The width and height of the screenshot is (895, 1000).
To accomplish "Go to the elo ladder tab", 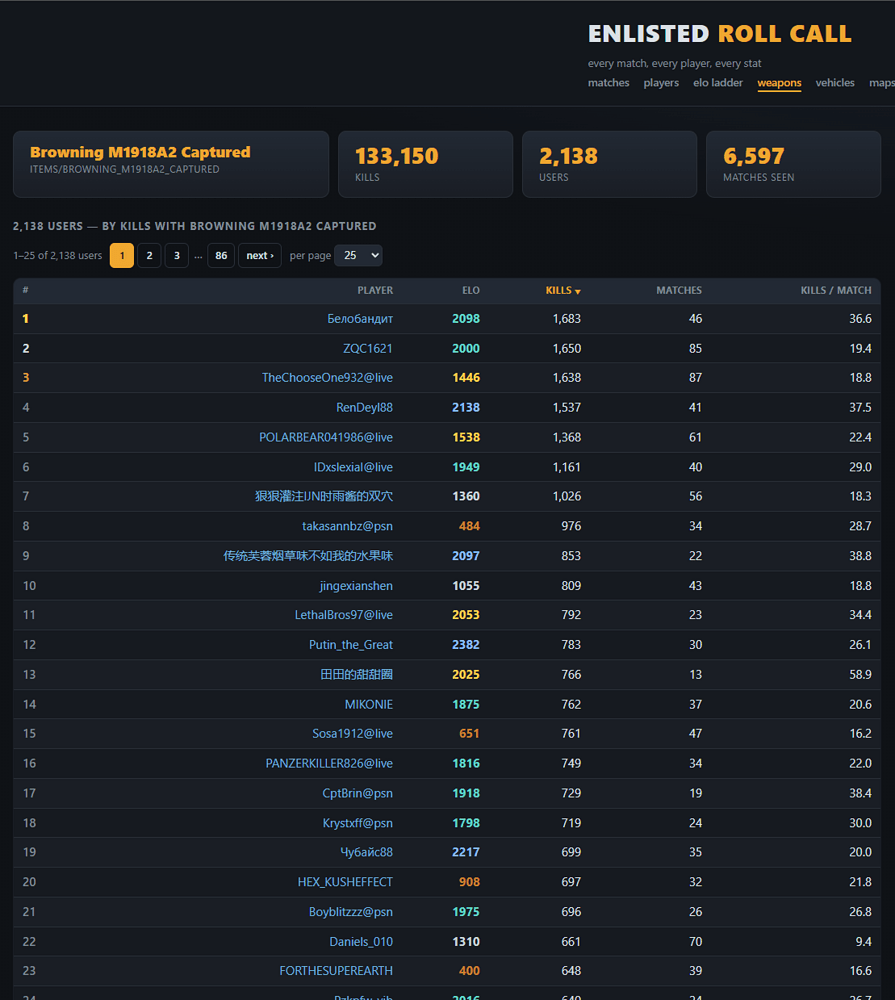I will tap(718, 83).
